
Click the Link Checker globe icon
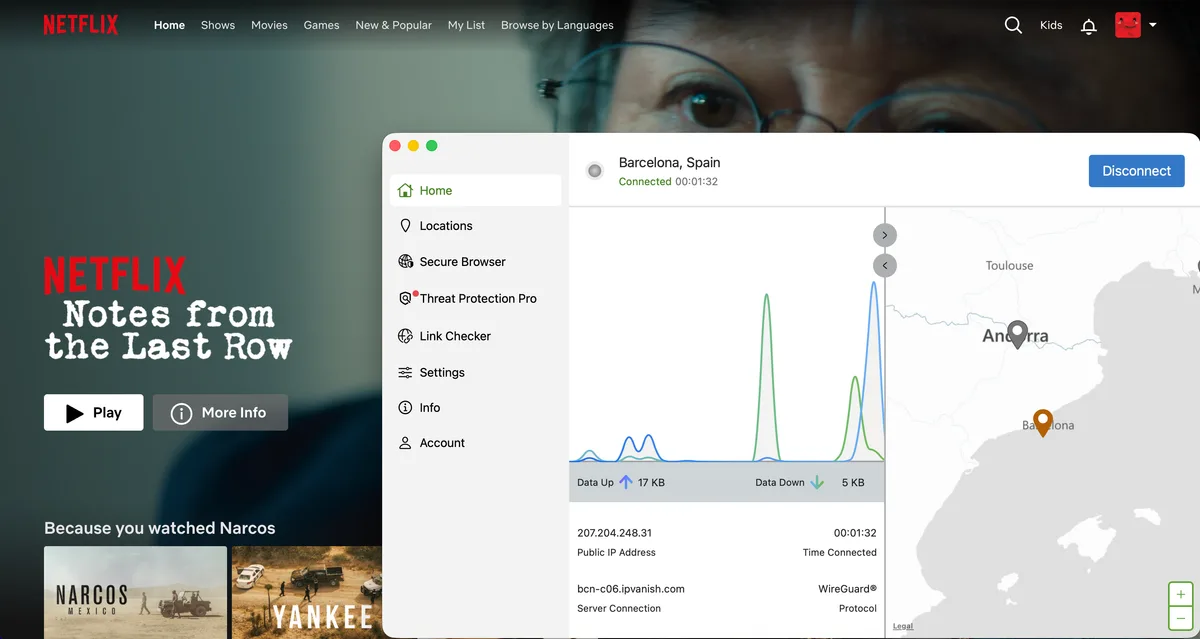point(405,336)
